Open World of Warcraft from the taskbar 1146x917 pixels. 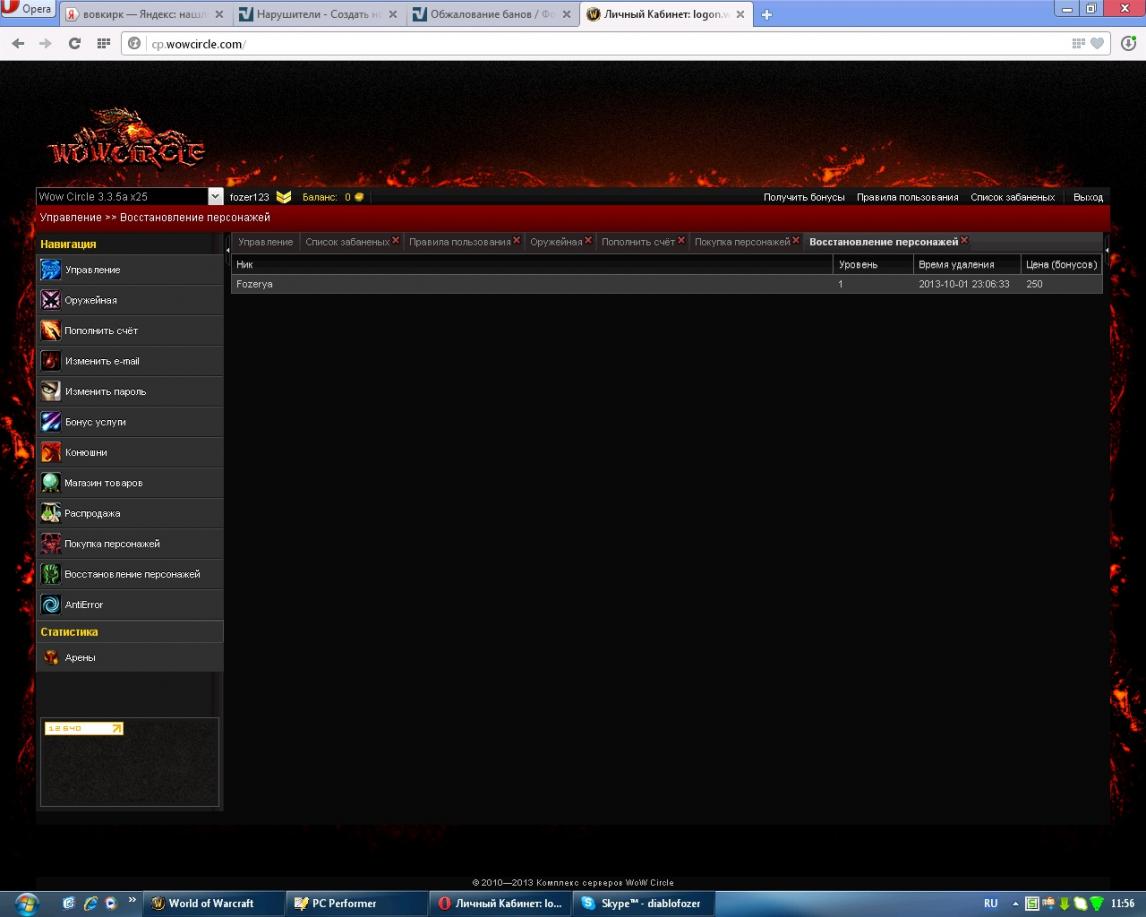coord(202,903)
